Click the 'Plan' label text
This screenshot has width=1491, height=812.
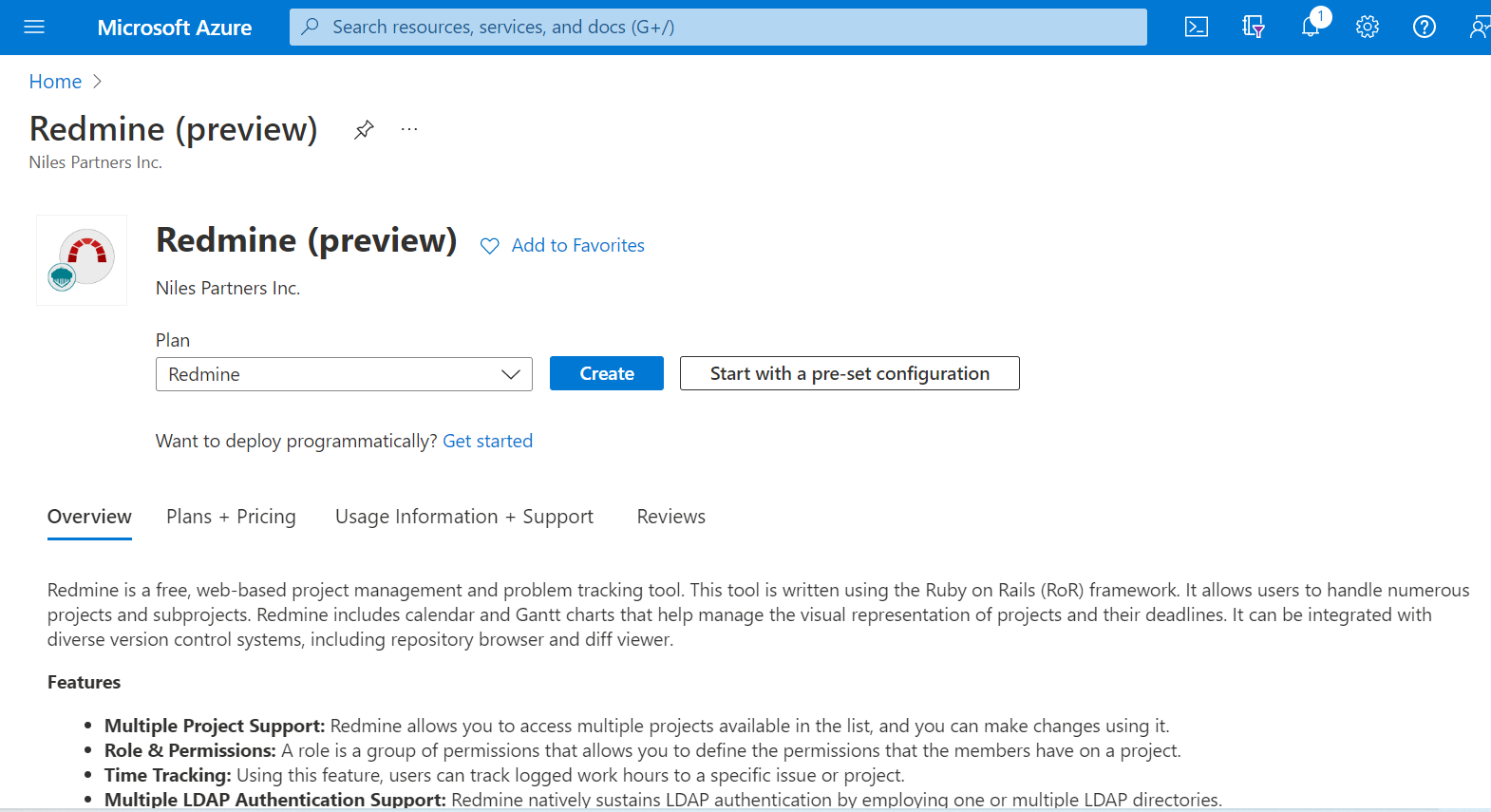173,340
